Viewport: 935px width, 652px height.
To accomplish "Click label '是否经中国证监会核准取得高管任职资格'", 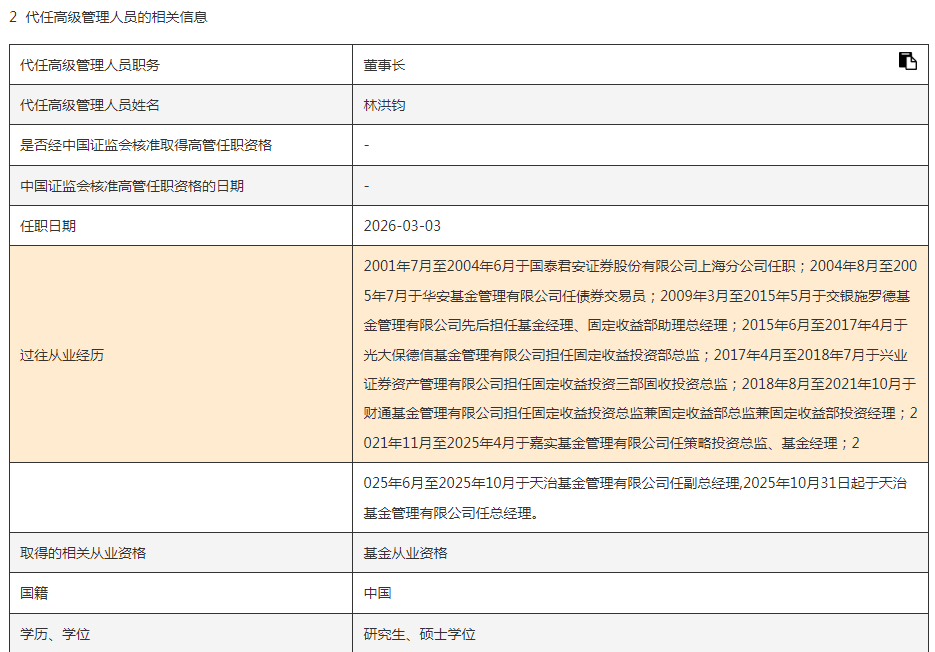I will [146, 145].
